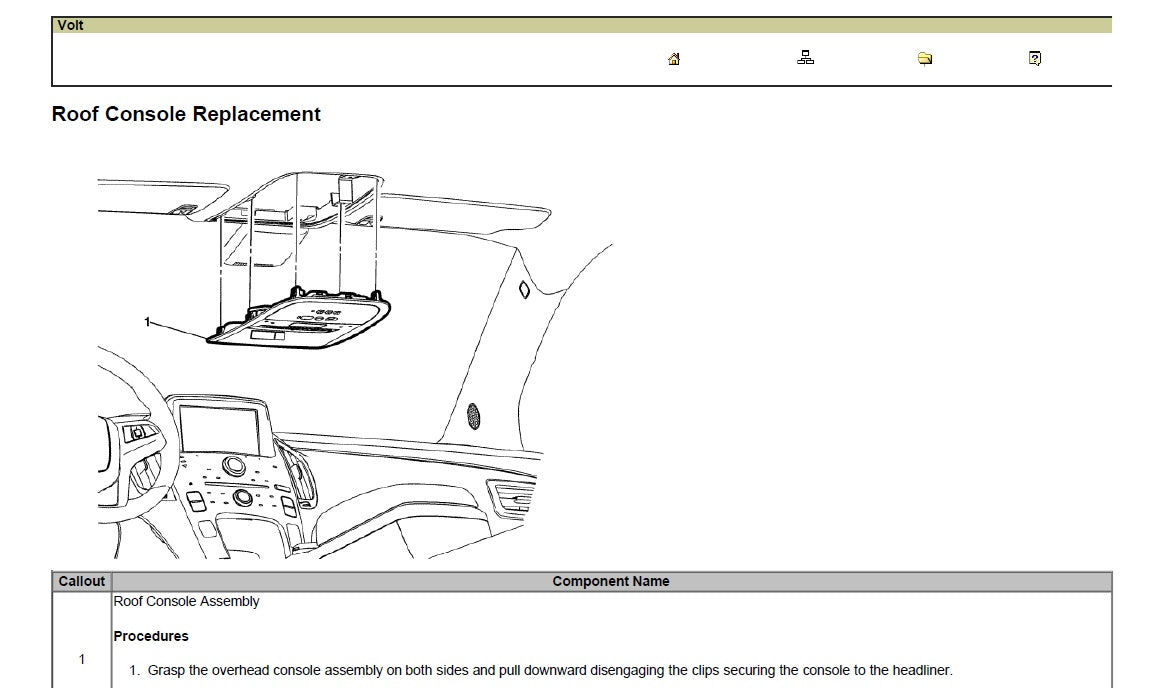
Task: Click the Volt header bar text
Action: point(71,25)
